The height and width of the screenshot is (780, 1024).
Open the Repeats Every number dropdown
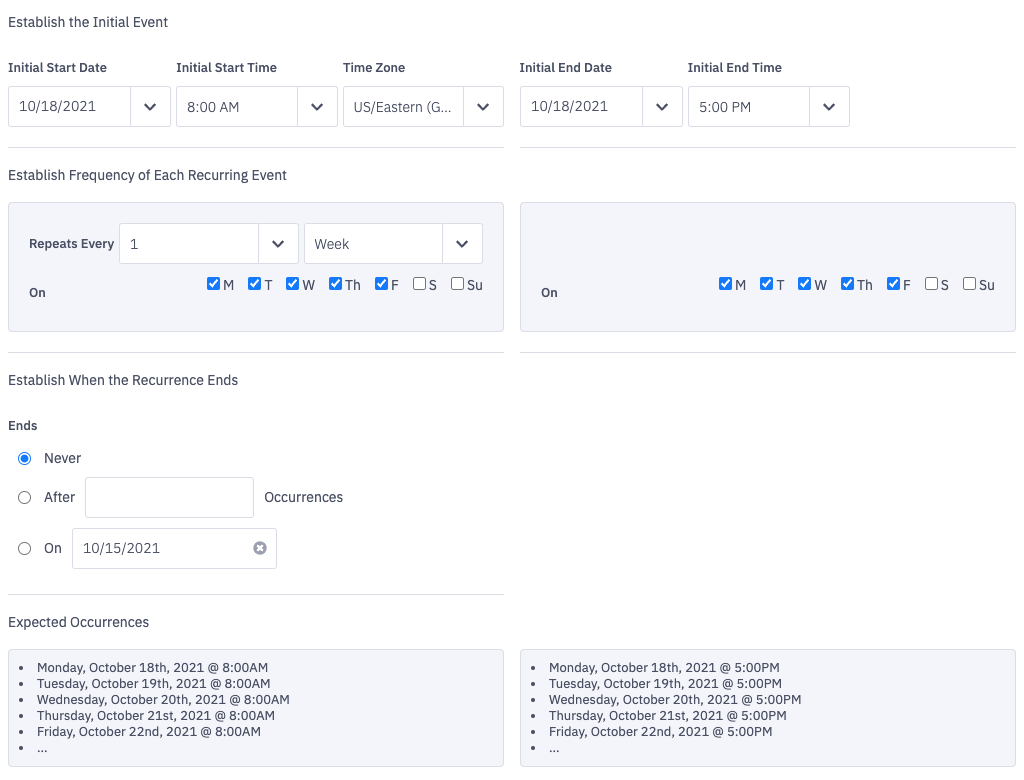[x=278, y=244]
